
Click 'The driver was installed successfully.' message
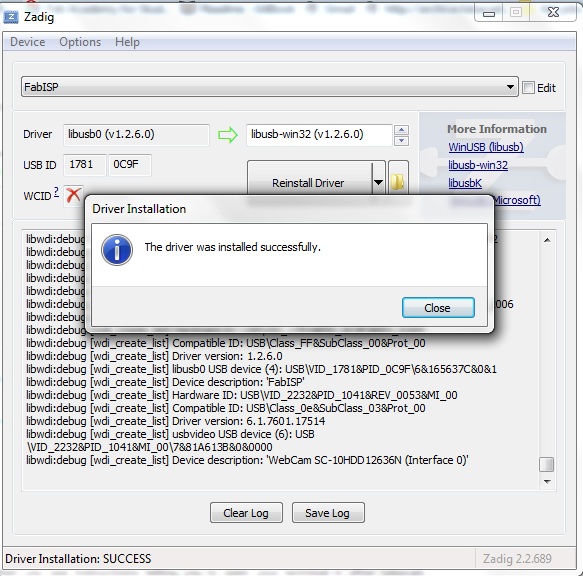coord(232,247)
